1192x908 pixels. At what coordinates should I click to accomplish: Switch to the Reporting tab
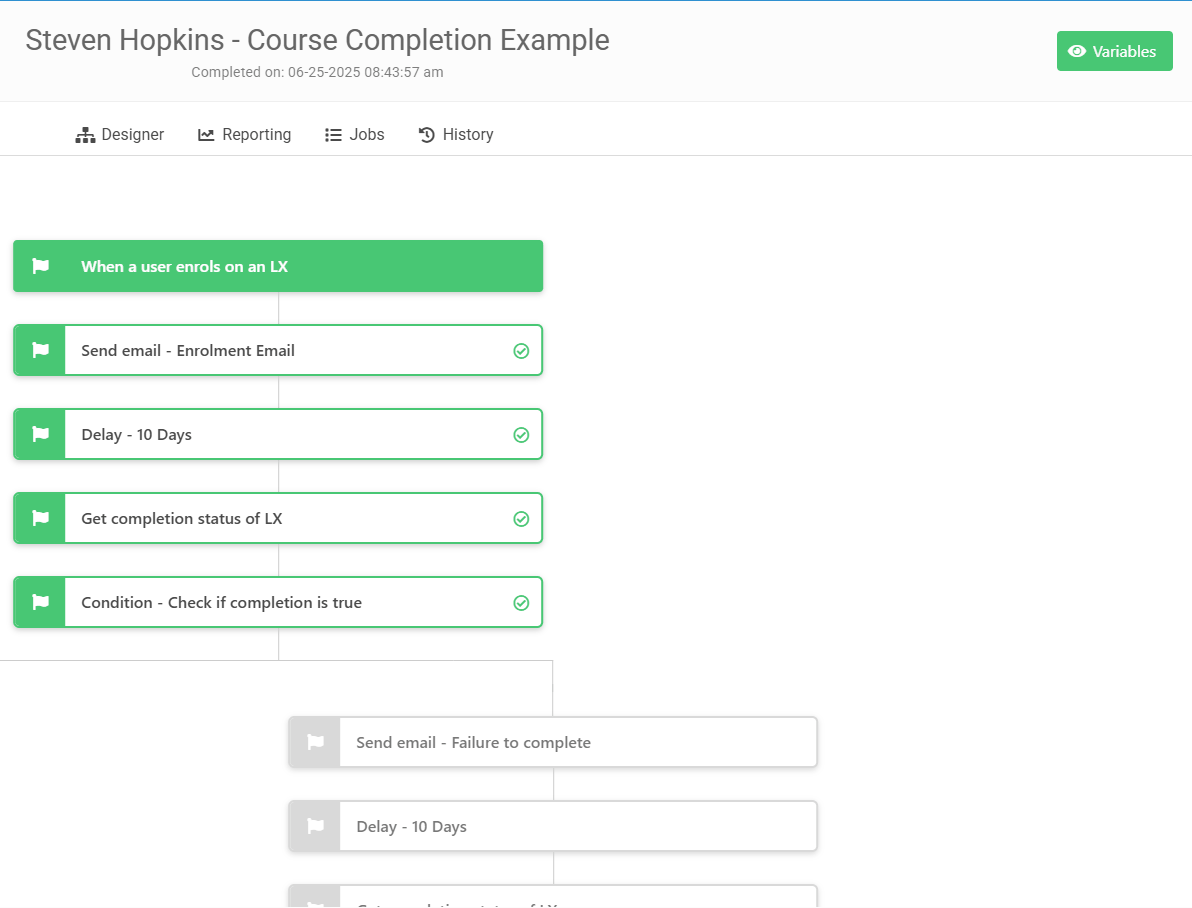245,135
